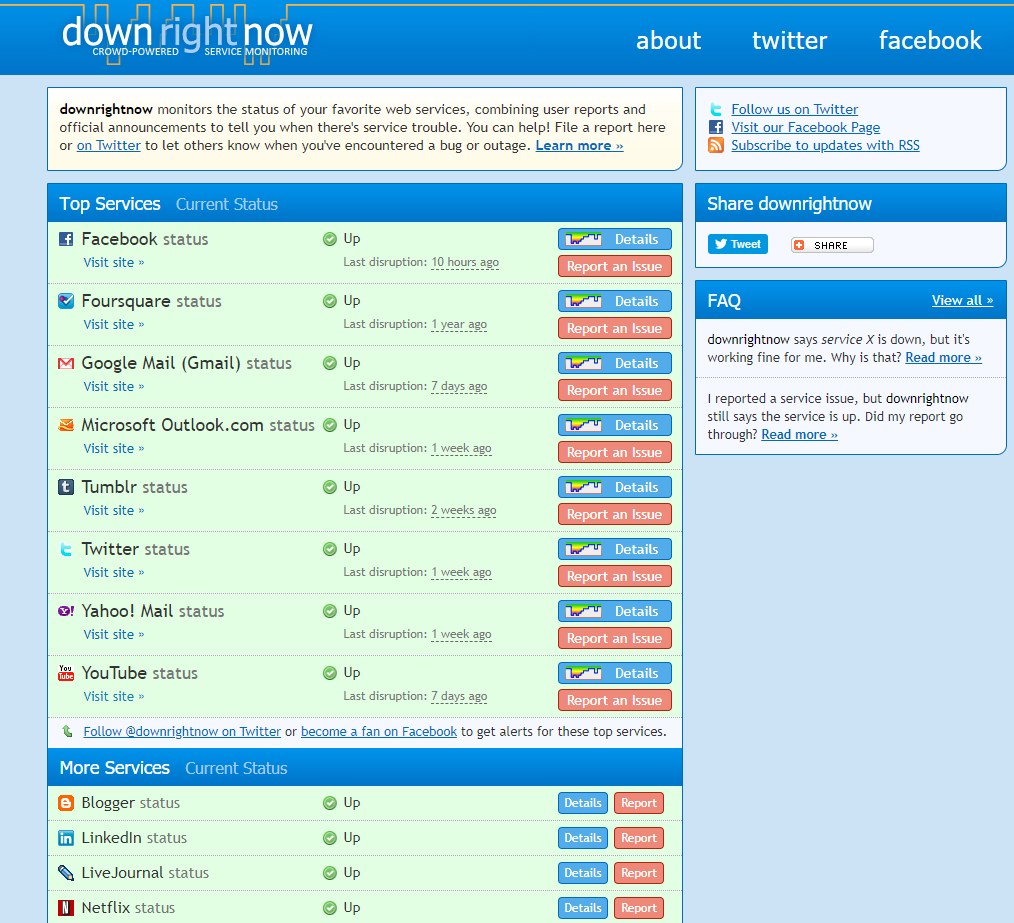Open the facebook link in header
The width and height of the screenshot is (1014, 923).
929,41
